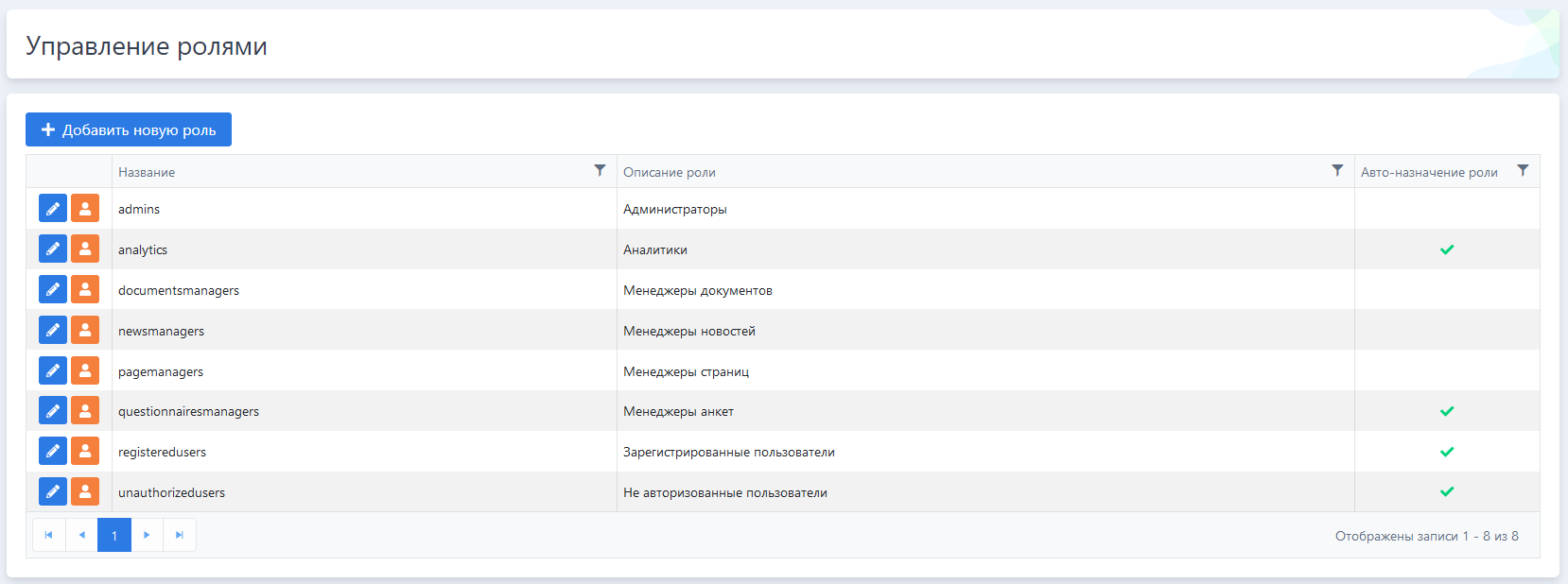Open users icon for the newsmanagers role
Screen dimensions: 1568x584
pyautogui.click(x=85, y=331)
